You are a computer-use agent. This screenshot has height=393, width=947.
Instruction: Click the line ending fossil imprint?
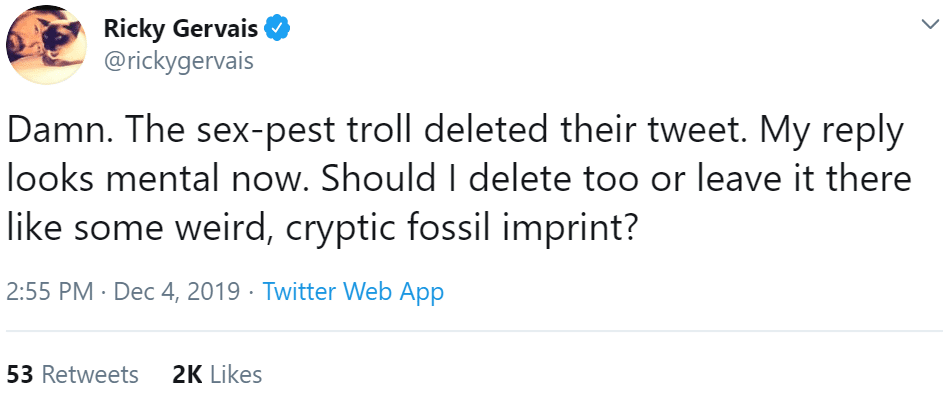click(x=321, y=229)
